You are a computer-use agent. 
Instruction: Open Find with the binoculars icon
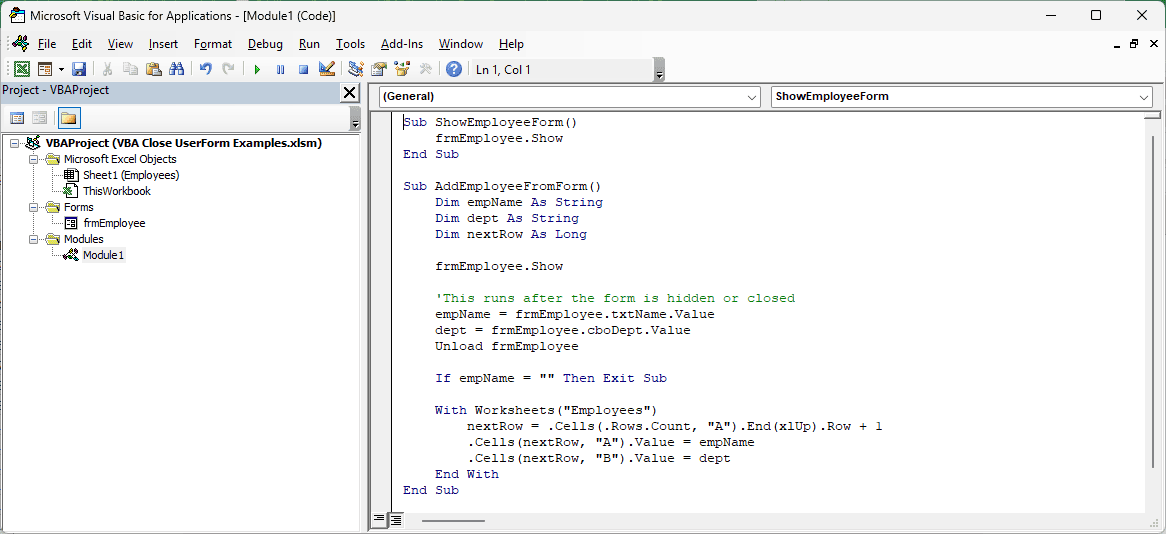pyautogui.click(x=176, y=69)
